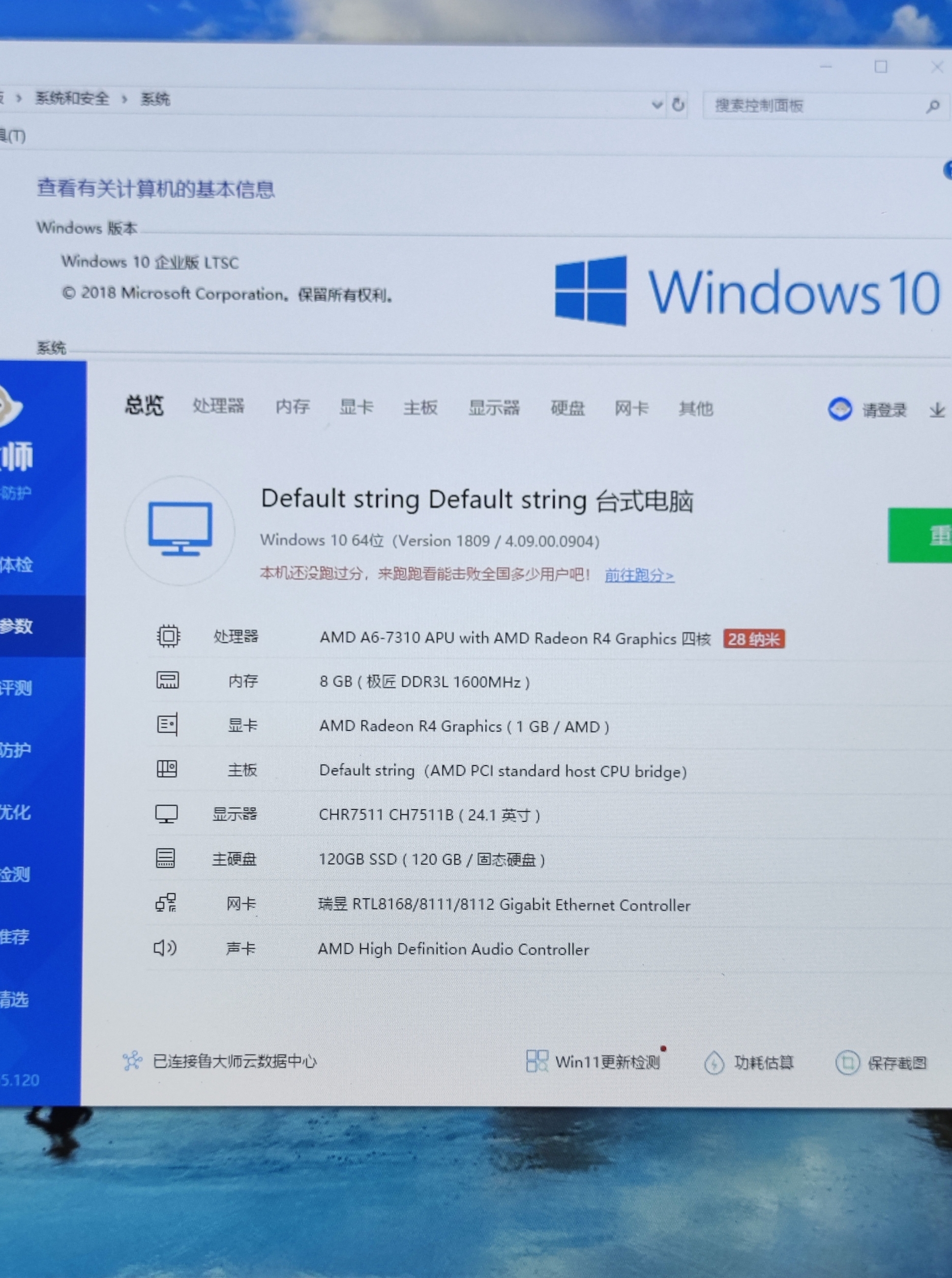
Task: Click the Windows 10 64位 version text
Action: (430, 540)
